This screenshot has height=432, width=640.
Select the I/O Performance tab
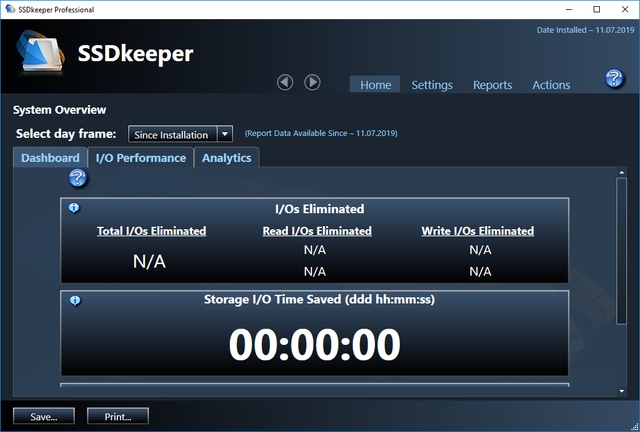coord(140,158)
